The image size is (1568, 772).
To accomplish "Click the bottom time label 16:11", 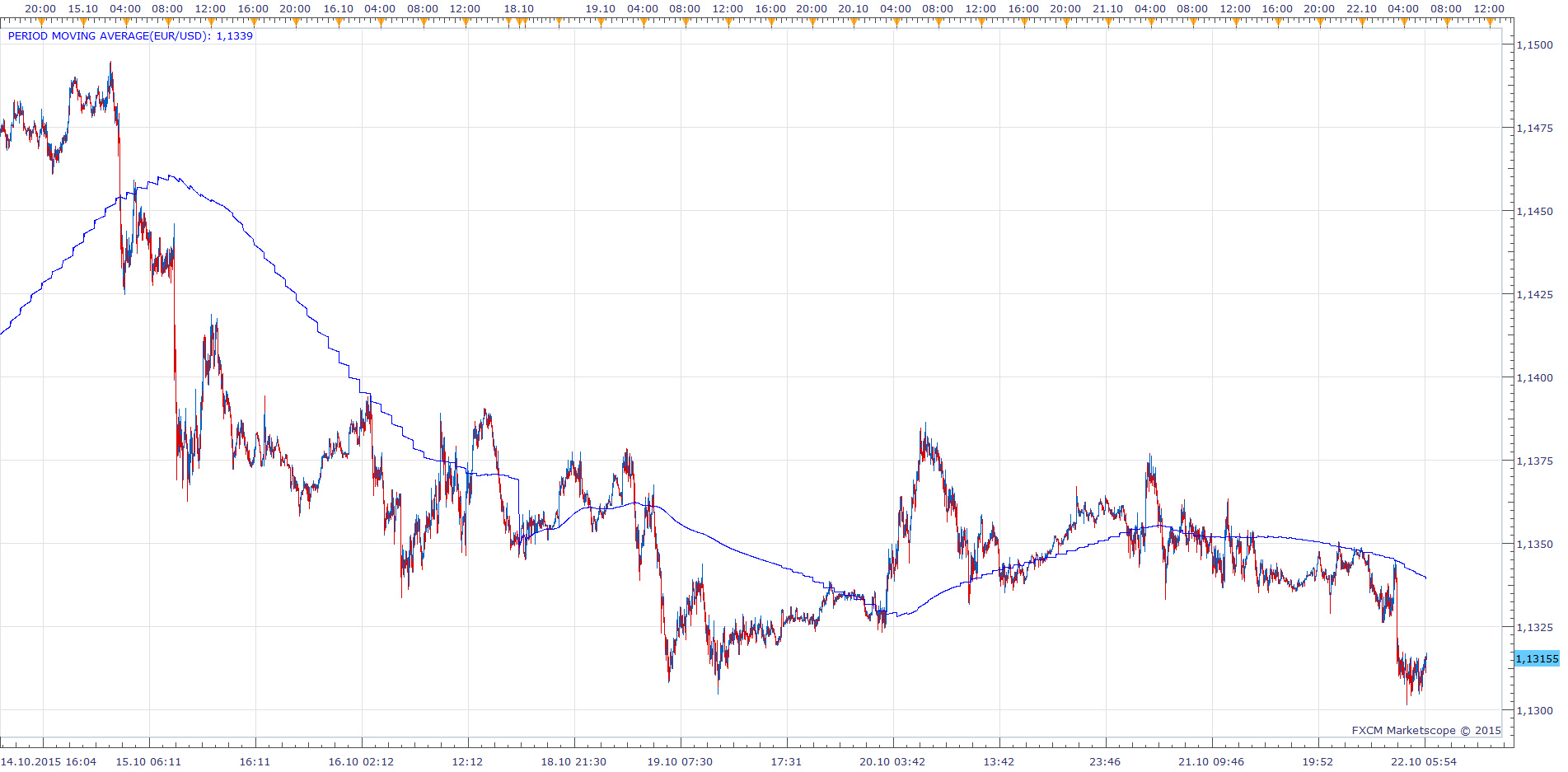I will coord(255,761).
